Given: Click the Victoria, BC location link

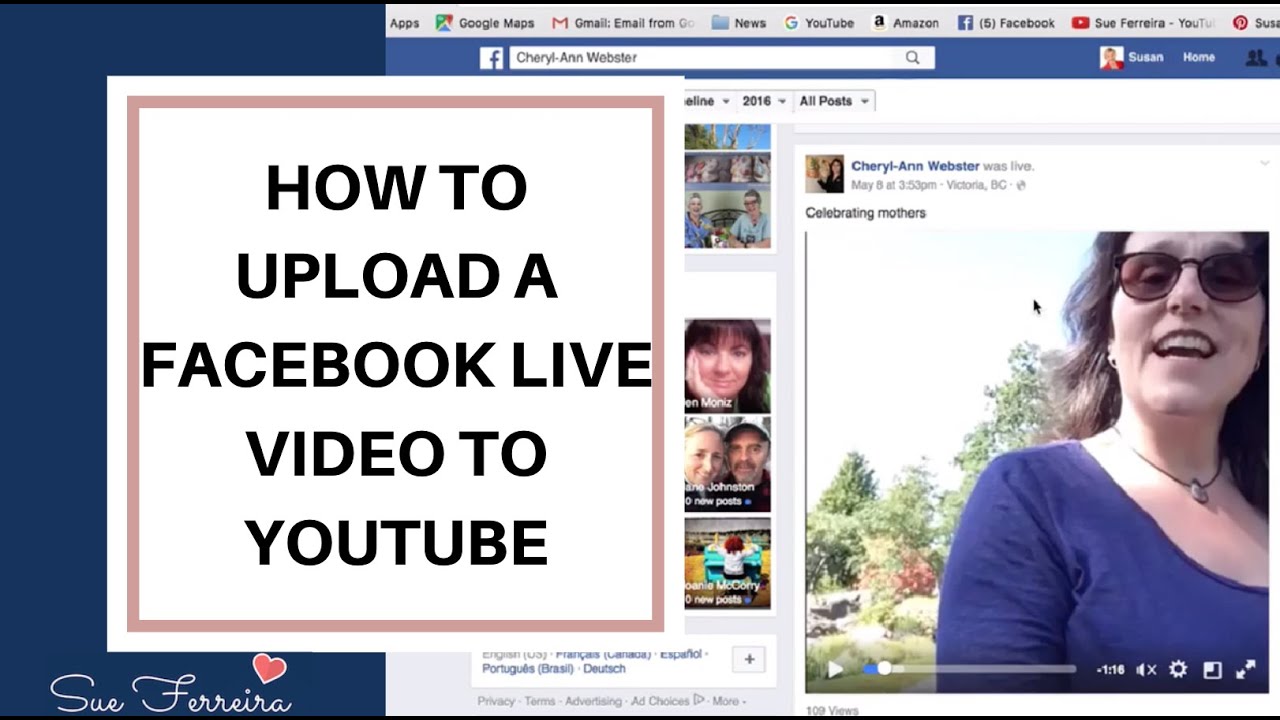Looking at the screenshot, I should click(x=978, y=185).
